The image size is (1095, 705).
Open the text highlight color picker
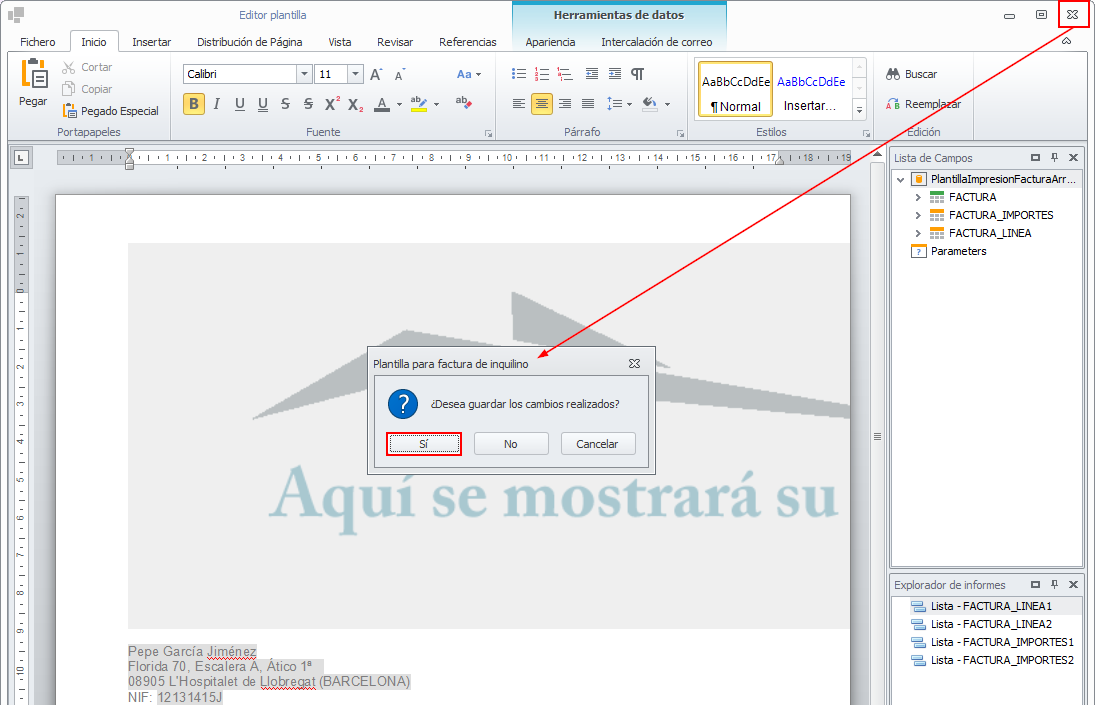pos(436,104)
